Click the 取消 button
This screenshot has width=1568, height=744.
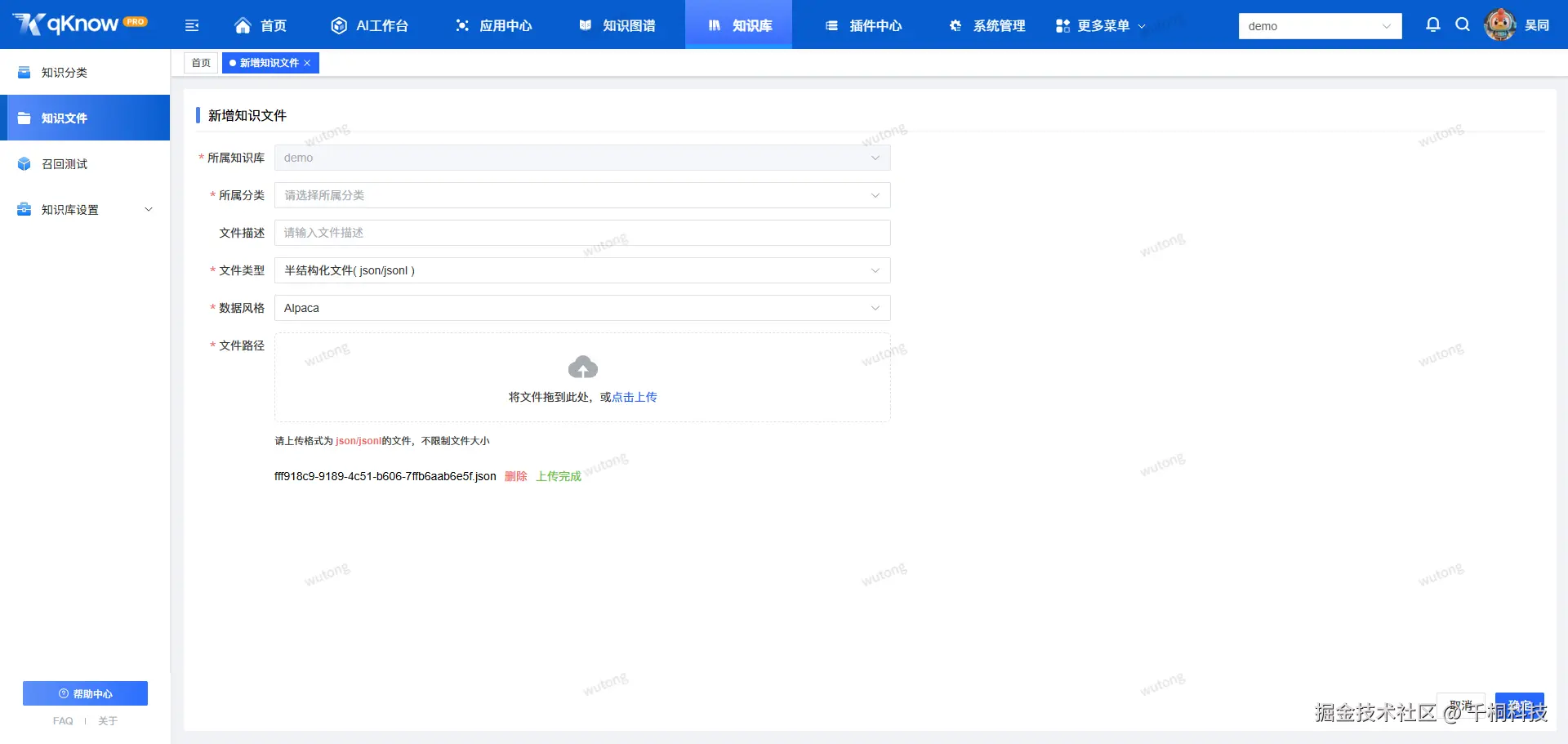1461,706
